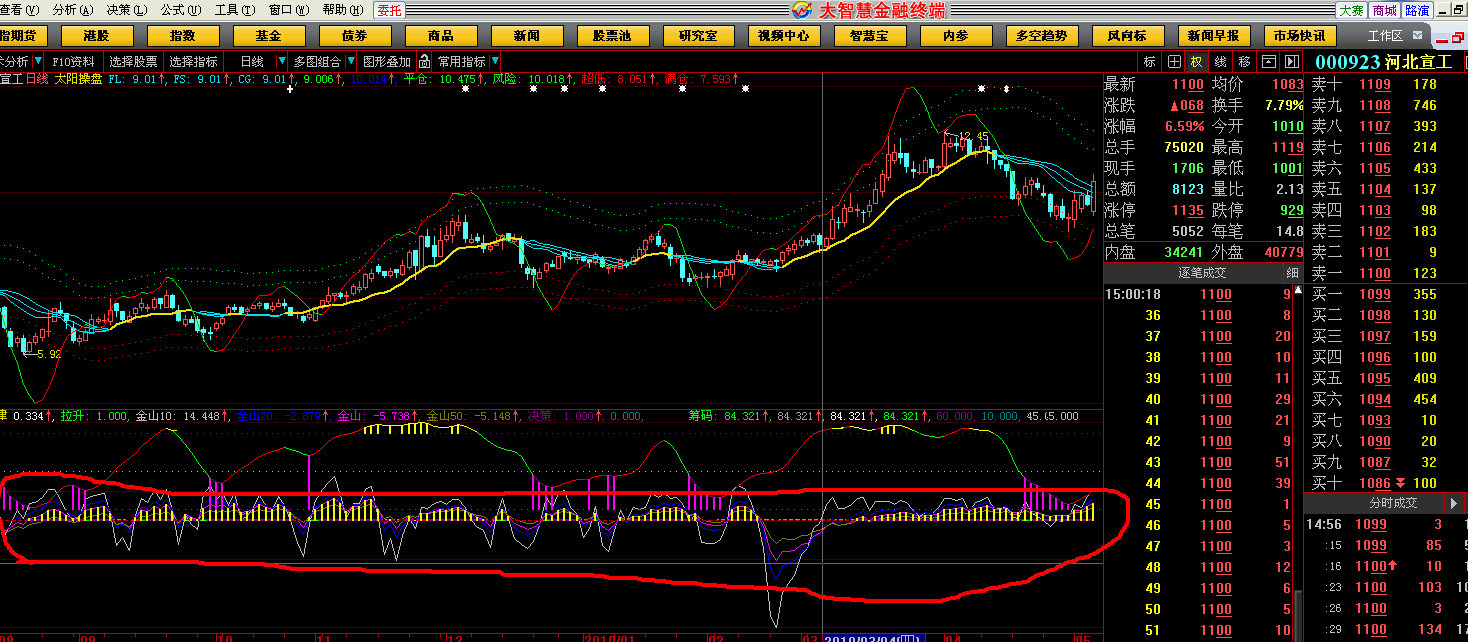Screen dimensions: 1468x642
Task: Click the 大智慧 logo icon in title bar
Action: [x=802, y=10]
